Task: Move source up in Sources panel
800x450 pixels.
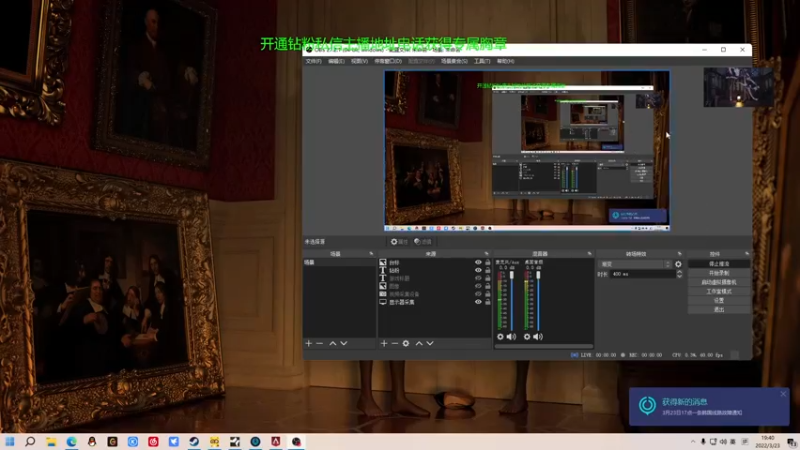Action: pos(419,343)
